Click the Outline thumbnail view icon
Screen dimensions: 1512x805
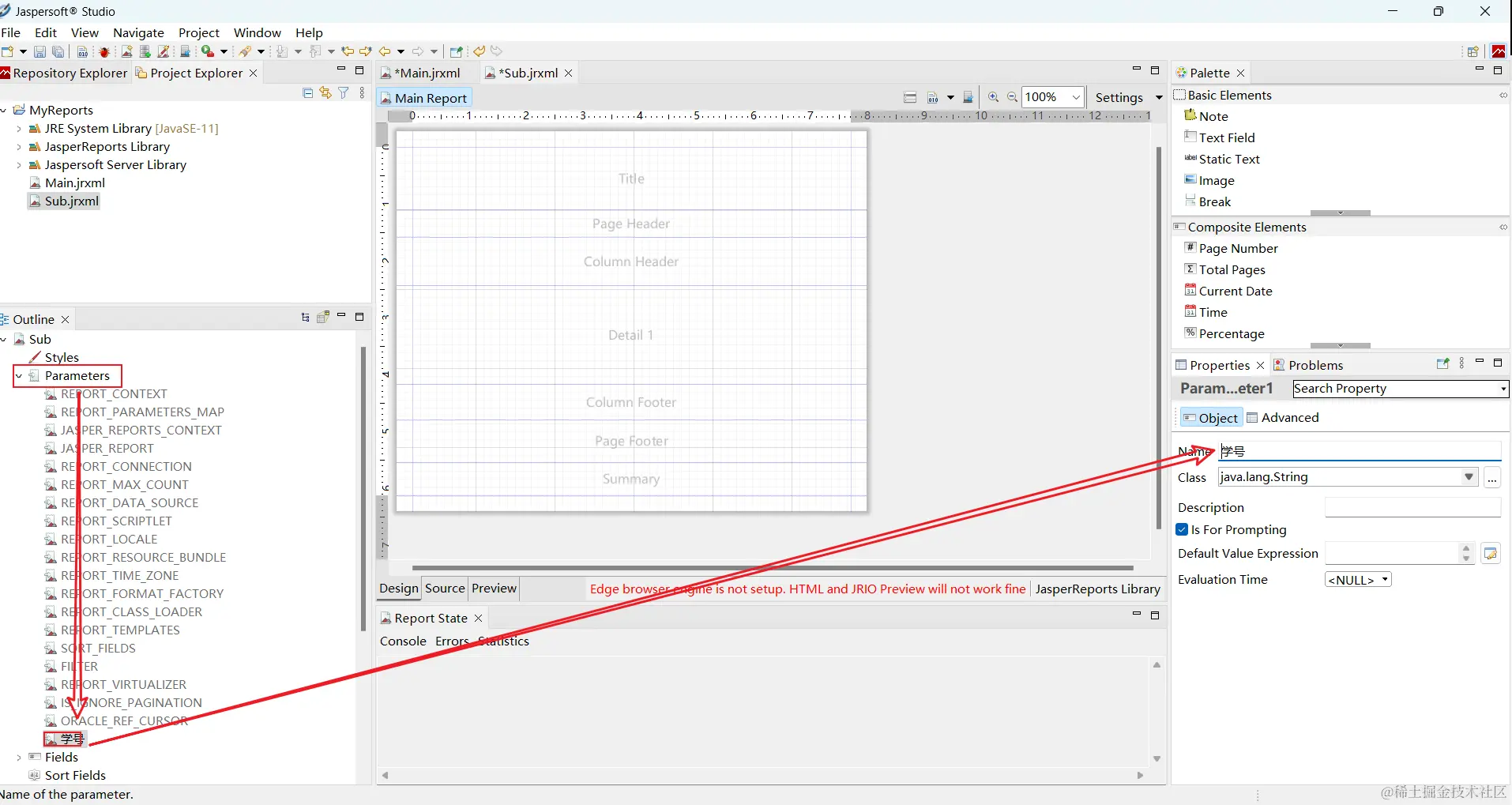click(x=322, y=318)
